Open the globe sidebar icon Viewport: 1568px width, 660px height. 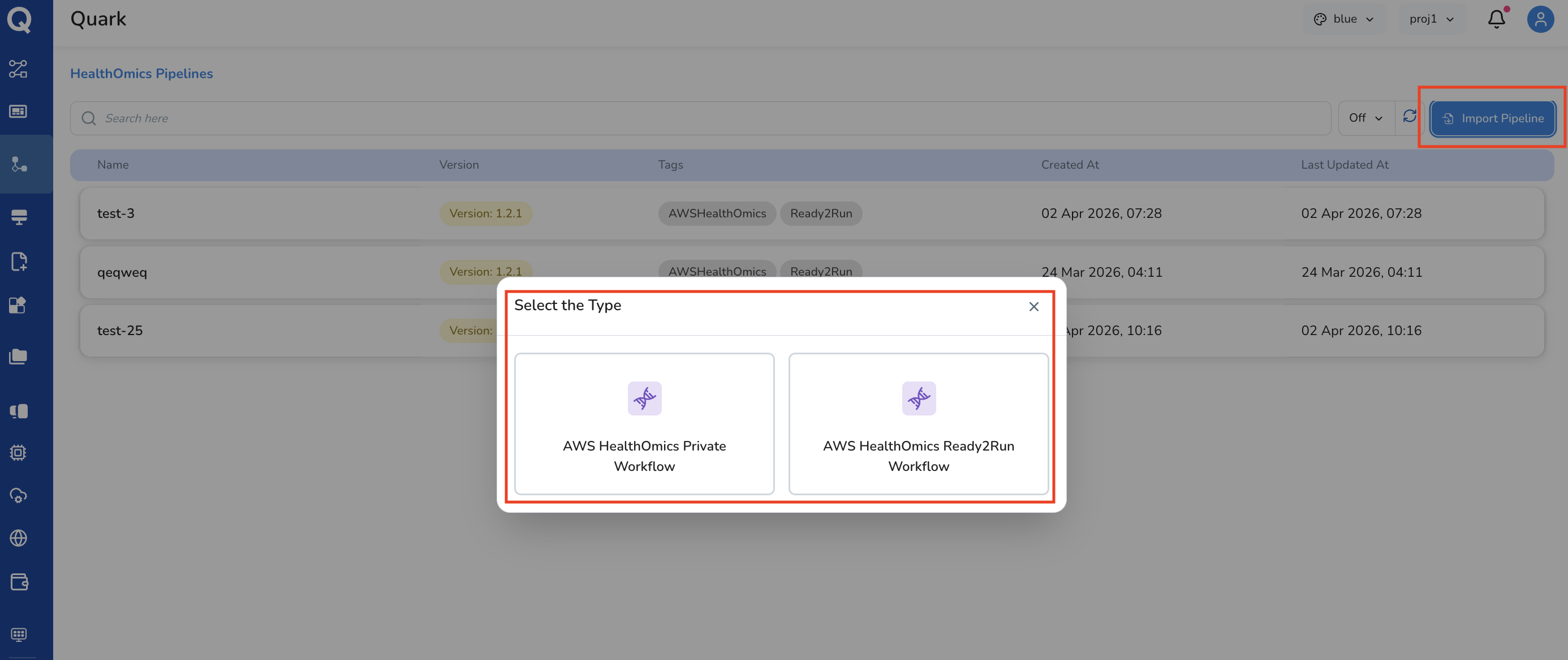pyautogui.click(x=18, y=538)
